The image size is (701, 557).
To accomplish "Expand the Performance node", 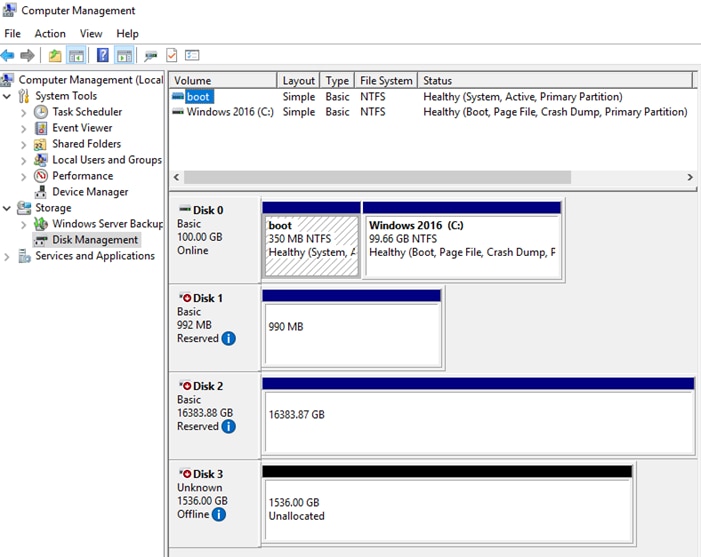I will (x=24, y=177).
